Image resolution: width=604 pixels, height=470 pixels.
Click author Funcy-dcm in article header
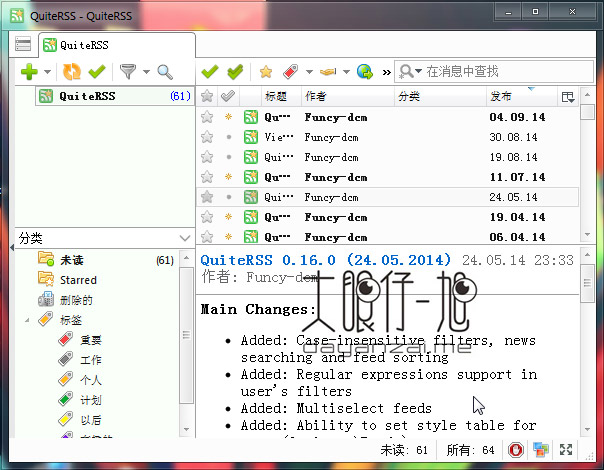pos(282,277)
